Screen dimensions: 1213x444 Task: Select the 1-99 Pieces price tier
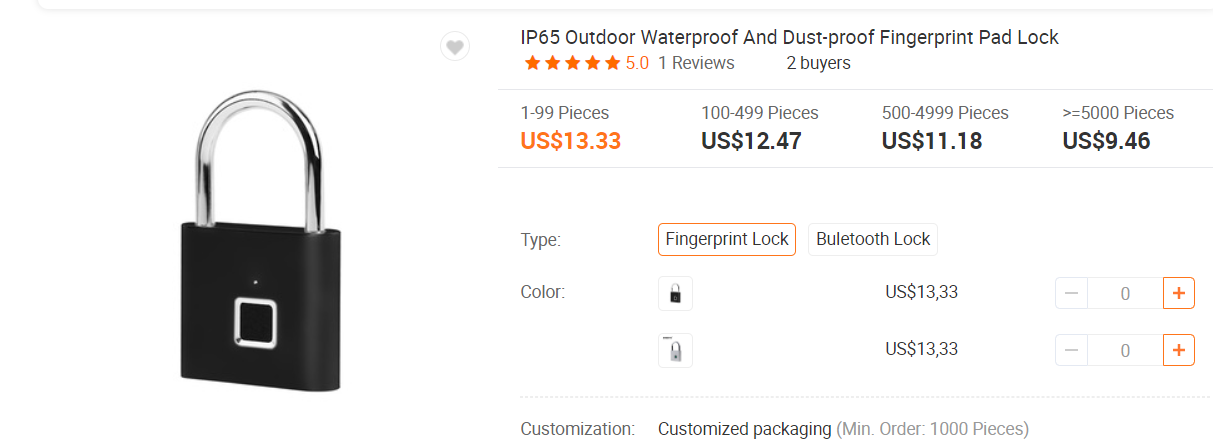click(x=571, y=128)
